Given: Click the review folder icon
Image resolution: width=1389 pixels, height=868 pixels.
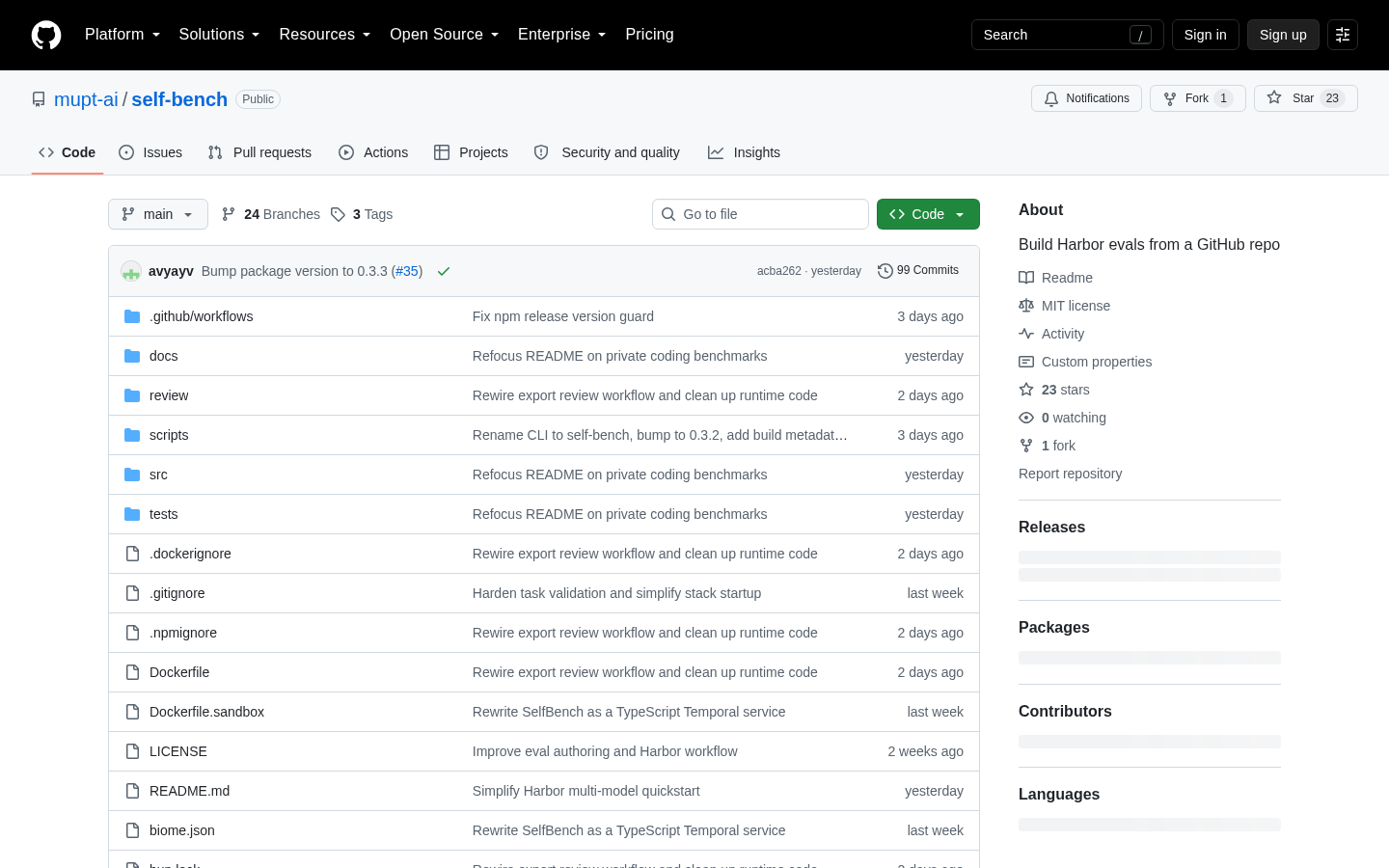Looking at the screenshot, I should tap(132, 395).
